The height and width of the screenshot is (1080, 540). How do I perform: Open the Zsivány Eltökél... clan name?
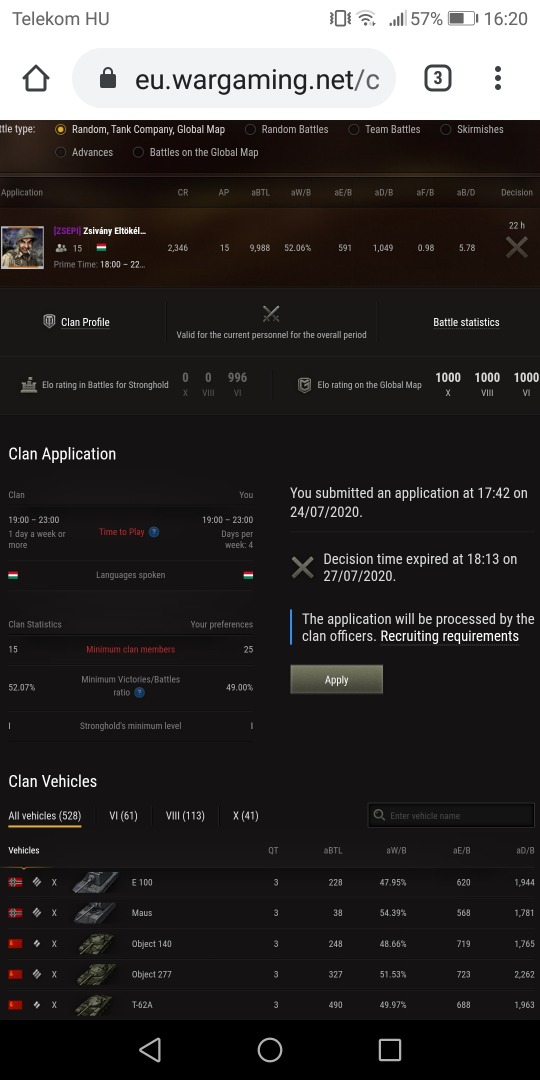(114, 231)
